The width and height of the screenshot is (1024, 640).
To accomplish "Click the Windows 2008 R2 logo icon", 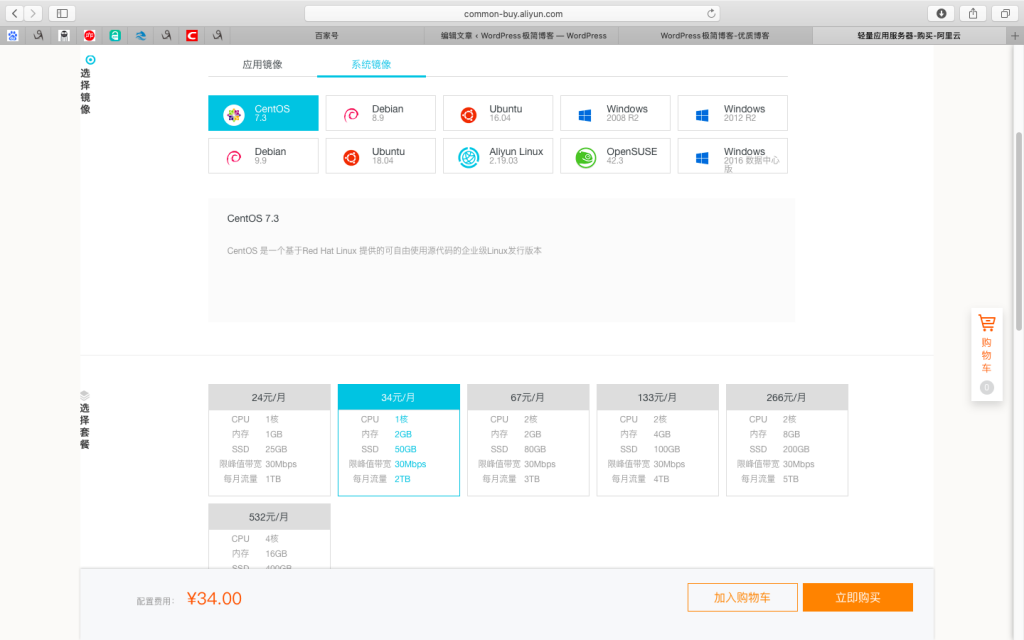I will [585, 115].
